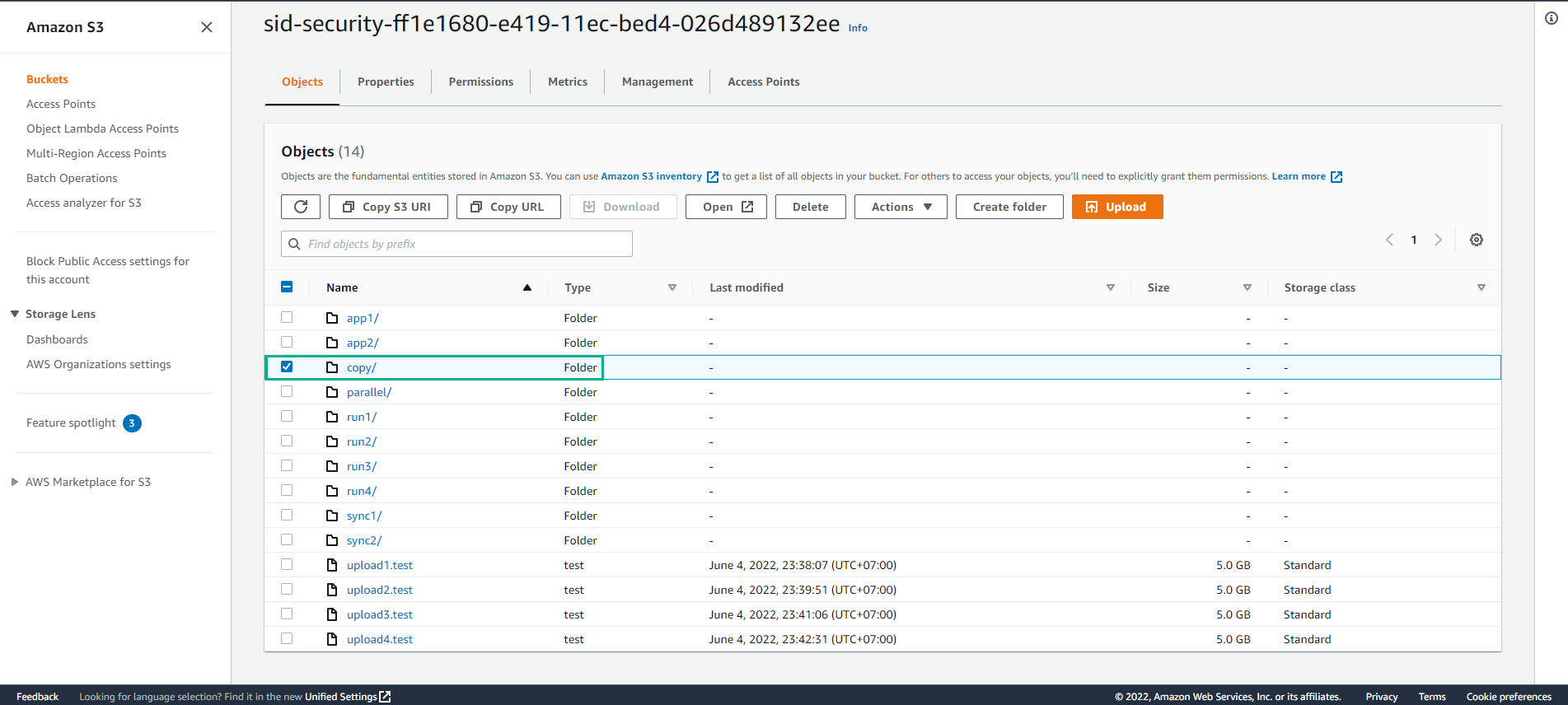Open the Access Points tab
Image resolution: width=1568 pixels, height=705 pixels.
pos(764,82)
